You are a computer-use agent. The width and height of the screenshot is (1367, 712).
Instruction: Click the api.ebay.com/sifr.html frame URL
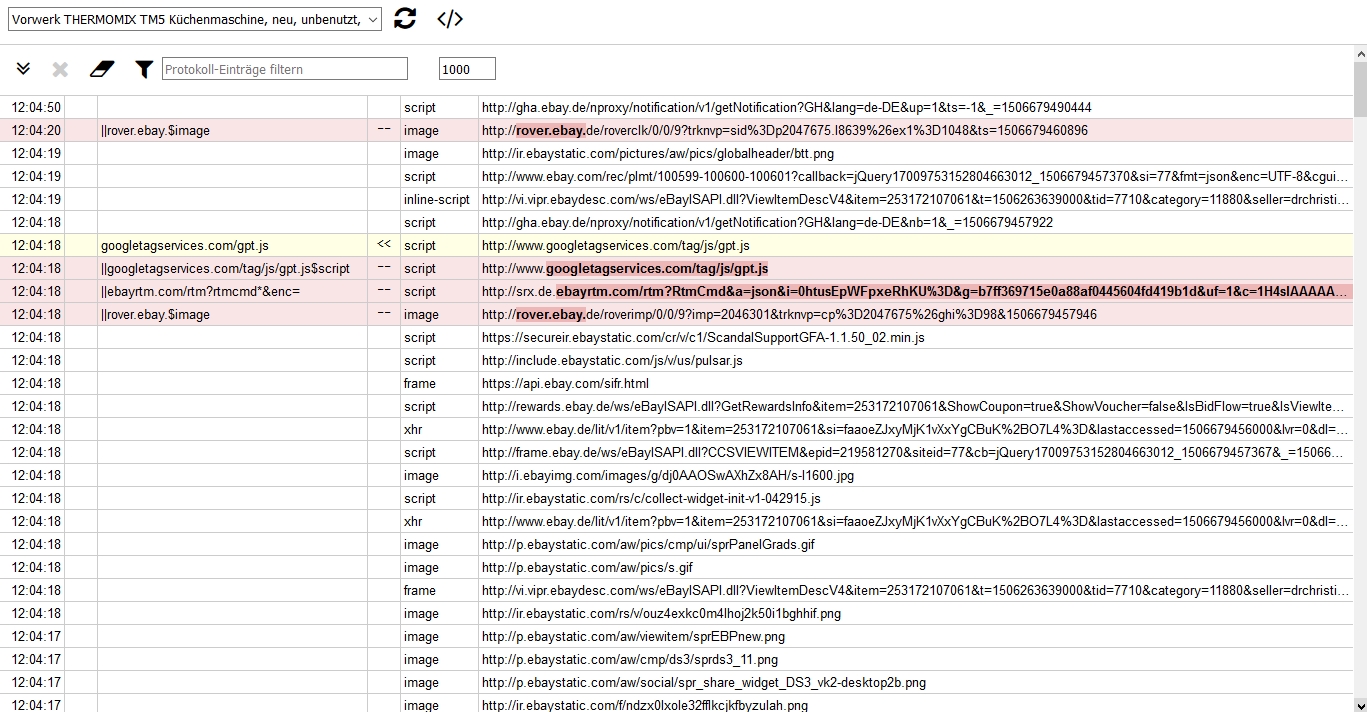click(x=565, y=384)
